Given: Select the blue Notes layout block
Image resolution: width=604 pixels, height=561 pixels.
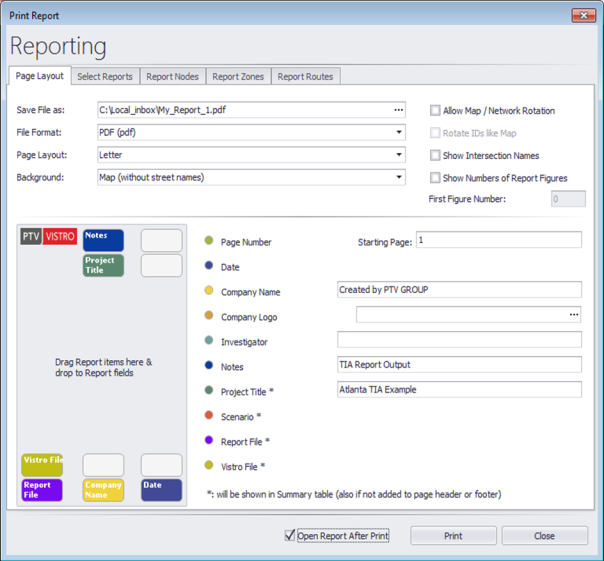Looking at the screenshot, I should tap(103, 240).
